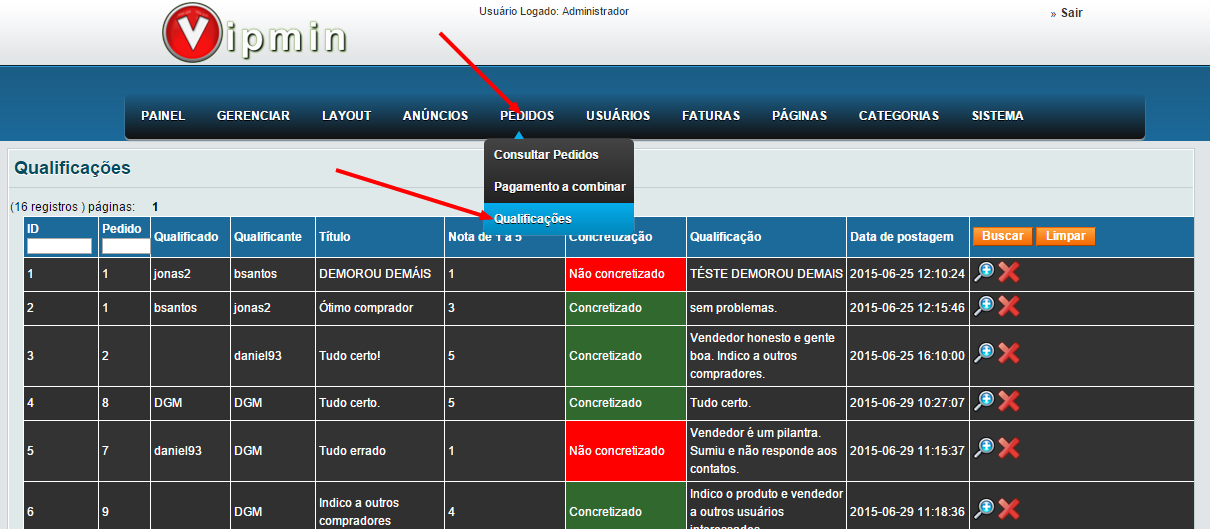
Task: Click the Sair logout link
Action: pyautogui.click(x=1071, y=13)
